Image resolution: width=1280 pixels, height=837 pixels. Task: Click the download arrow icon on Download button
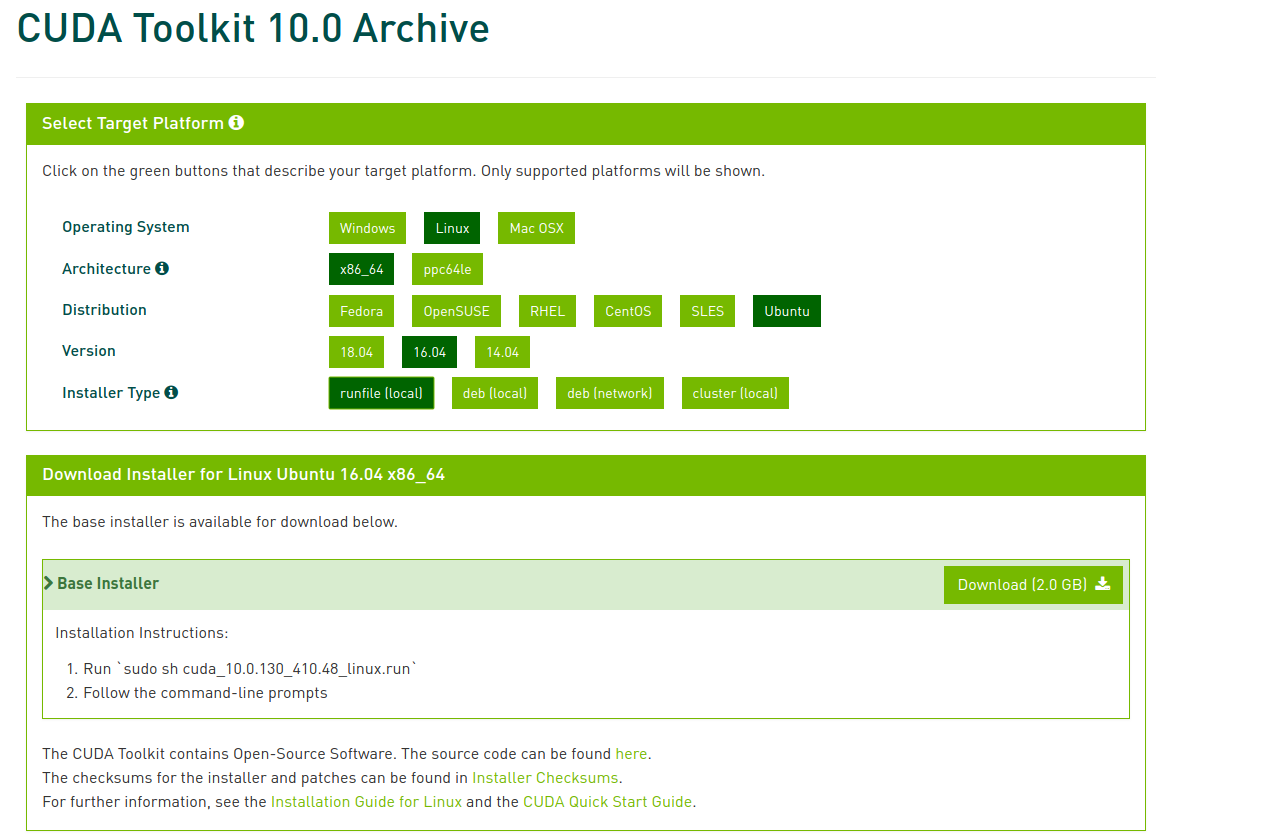point(1103,584)
